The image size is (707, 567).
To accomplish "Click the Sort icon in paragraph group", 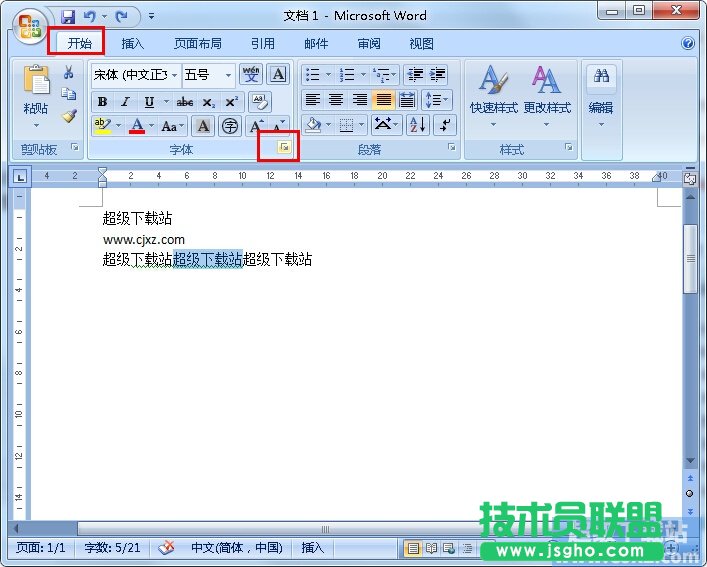I will (417, 125).
